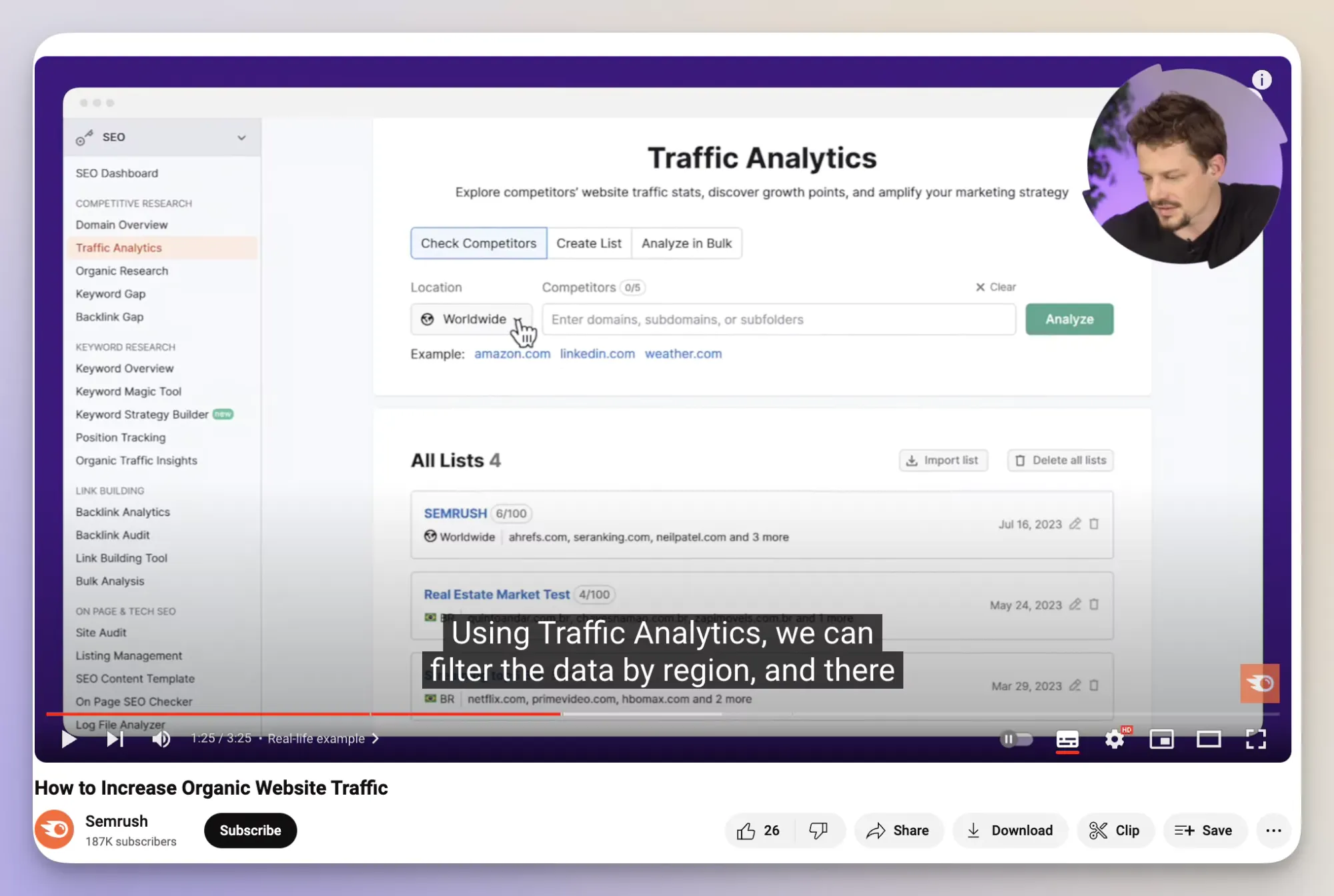Open Keyword Magic Tool
The image size is (1334, 896).
pyautogui.click(x=129, y=391)
